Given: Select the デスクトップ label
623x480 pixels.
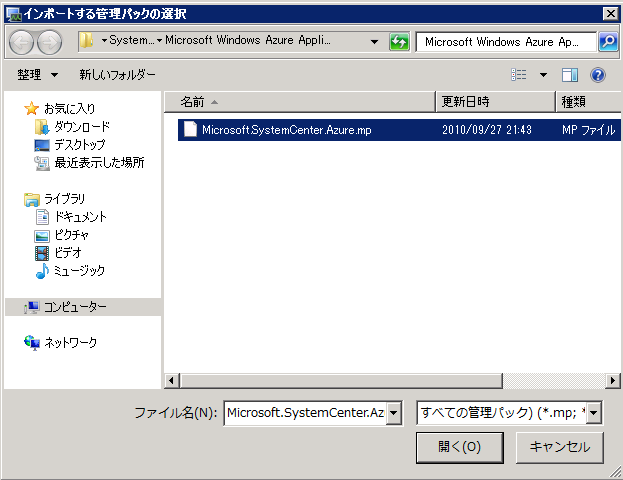Looking at the screenshot, I should (x=80, y=145).
